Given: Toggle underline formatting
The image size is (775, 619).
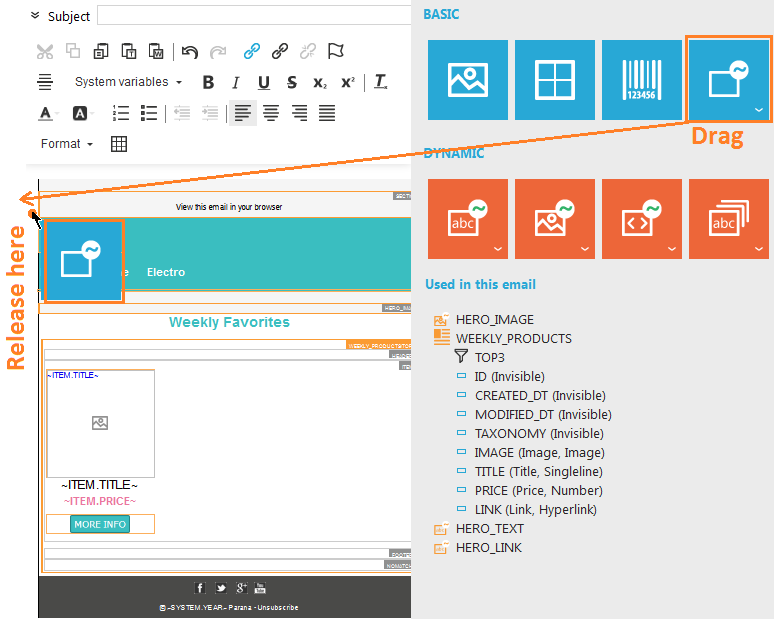Looking at the screenshot, I should coord(264,83).
